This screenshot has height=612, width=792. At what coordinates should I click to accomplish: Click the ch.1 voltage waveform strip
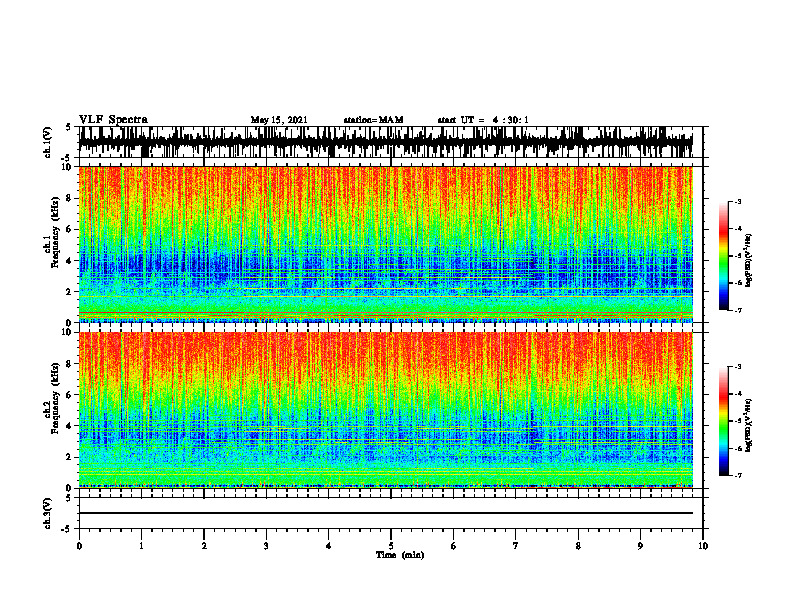coord(385,142)
